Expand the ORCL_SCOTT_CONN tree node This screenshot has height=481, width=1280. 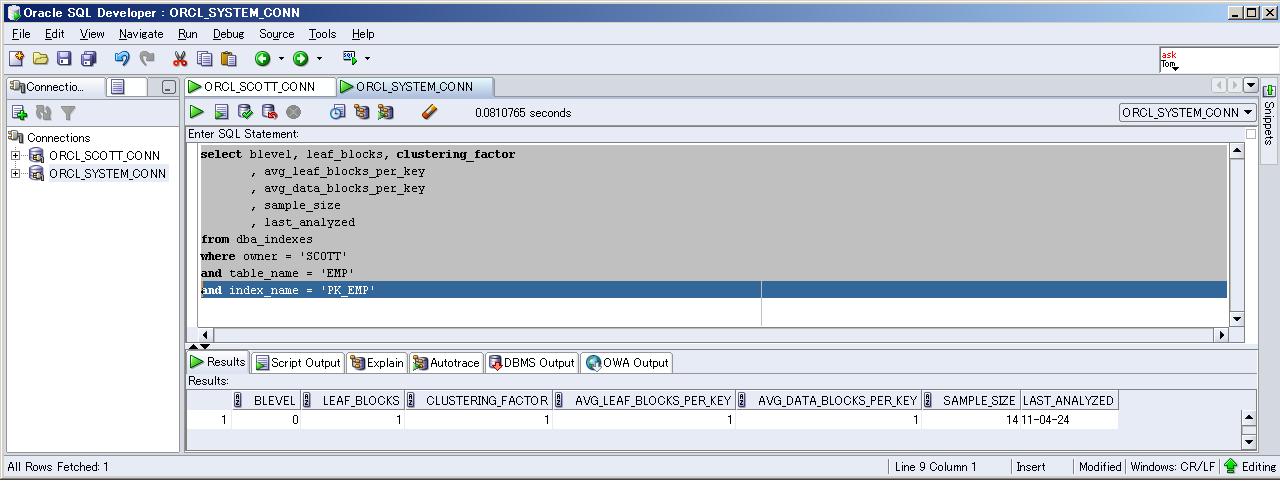[16, 155]
